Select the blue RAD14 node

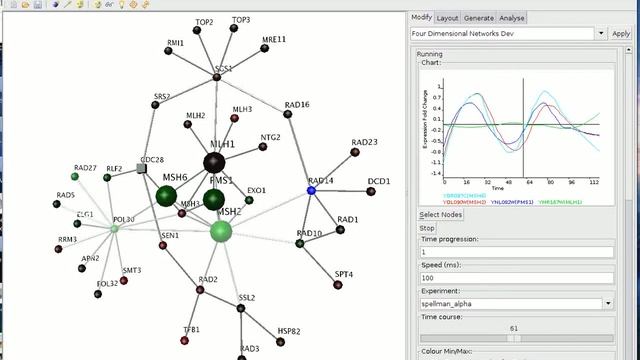pyautogui.click(x=311, y=190)
